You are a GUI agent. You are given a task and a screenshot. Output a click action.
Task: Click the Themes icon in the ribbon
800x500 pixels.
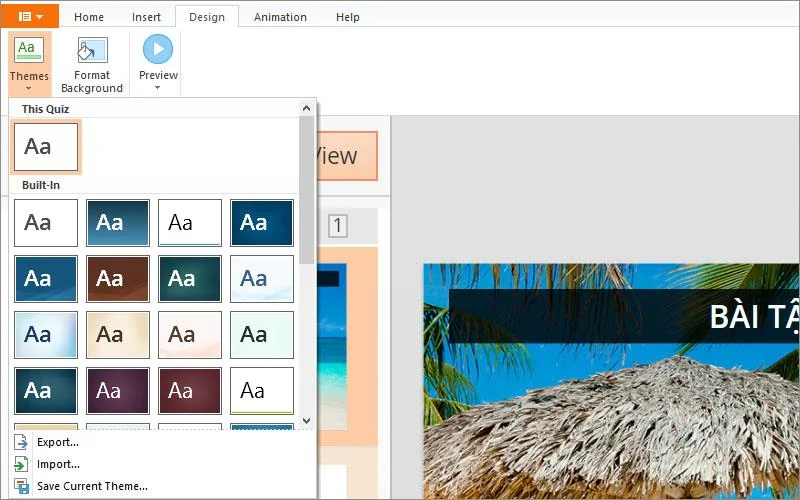pos(29,49)
